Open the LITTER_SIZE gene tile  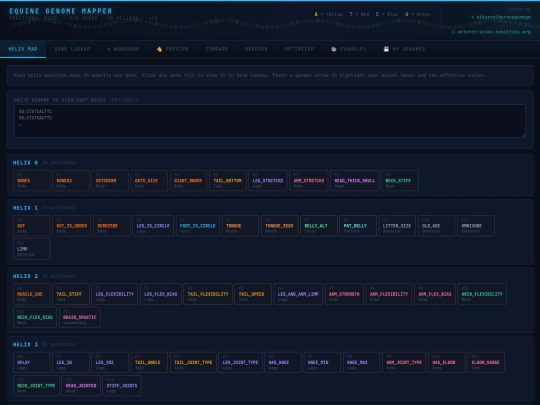point(397,226)
